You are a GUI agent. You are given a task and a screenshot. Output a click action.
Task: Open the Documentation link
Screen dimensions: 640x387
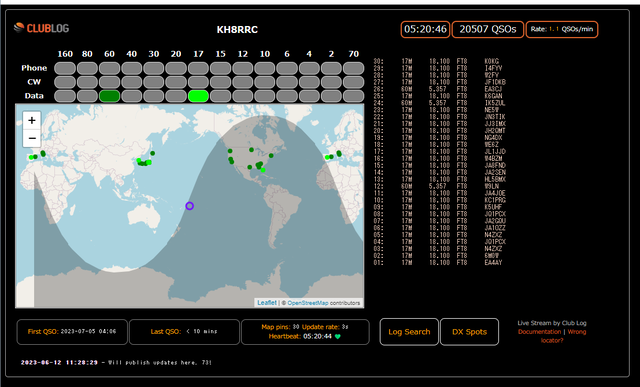(x=540, y=332)
